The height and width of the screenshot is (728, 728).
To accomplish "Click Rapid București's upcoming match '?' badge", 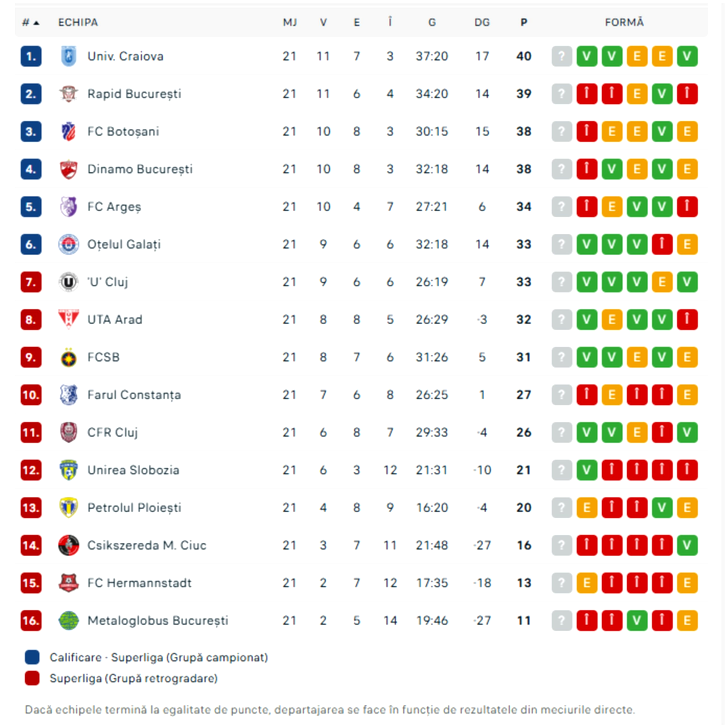I will 562,94.
